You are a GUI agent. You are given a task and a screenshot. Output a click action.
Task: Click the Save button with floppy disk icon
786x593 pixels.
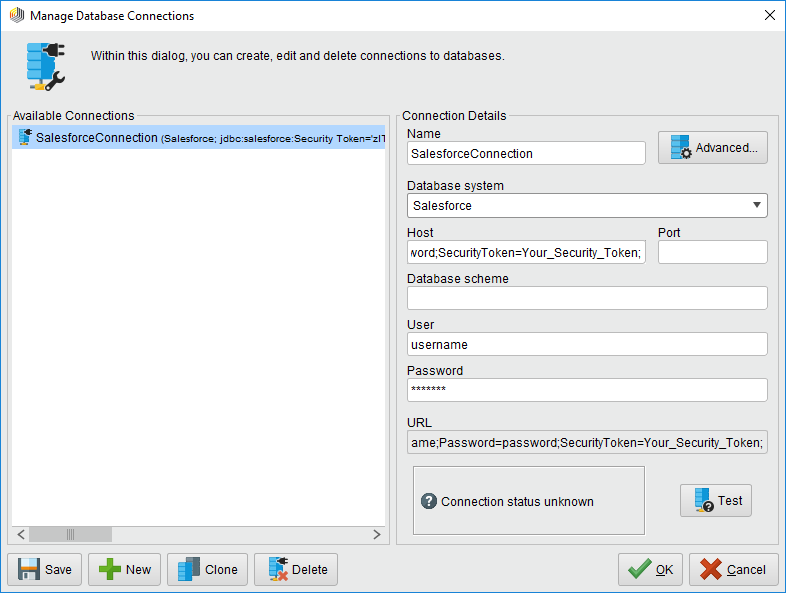click(x=45, y=569)
